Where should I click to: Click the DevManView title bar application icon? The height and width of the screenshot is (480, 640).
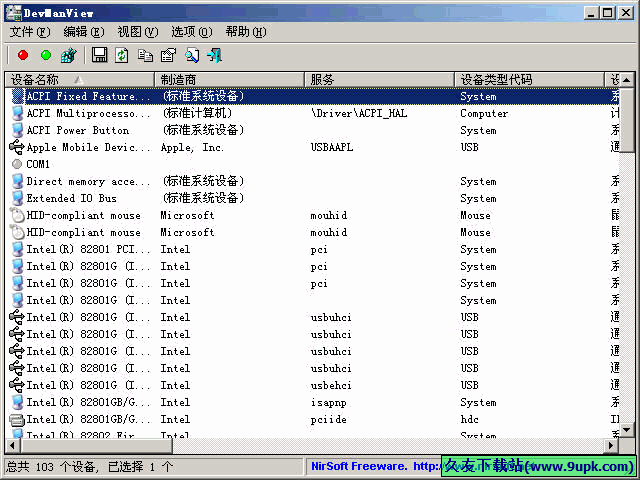(13, 13)
